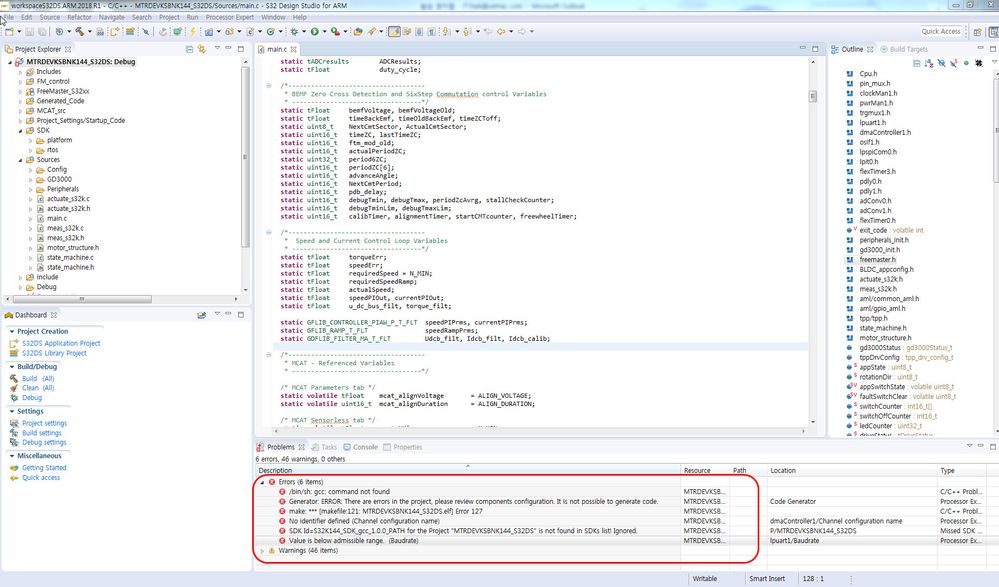Toggle Link with Editor in Project Explorer
Viewport: 999px width, 587px height.
201,49
